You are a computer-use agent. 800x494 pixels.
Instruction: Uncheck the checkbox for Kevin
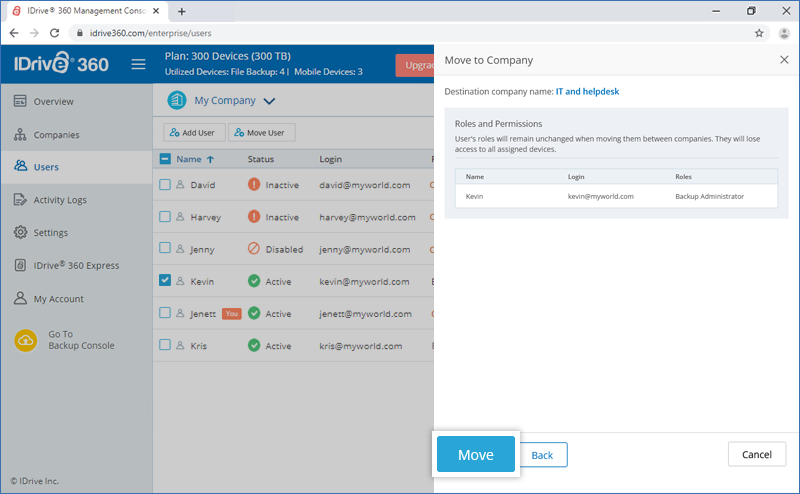click(x=165, y=280)
